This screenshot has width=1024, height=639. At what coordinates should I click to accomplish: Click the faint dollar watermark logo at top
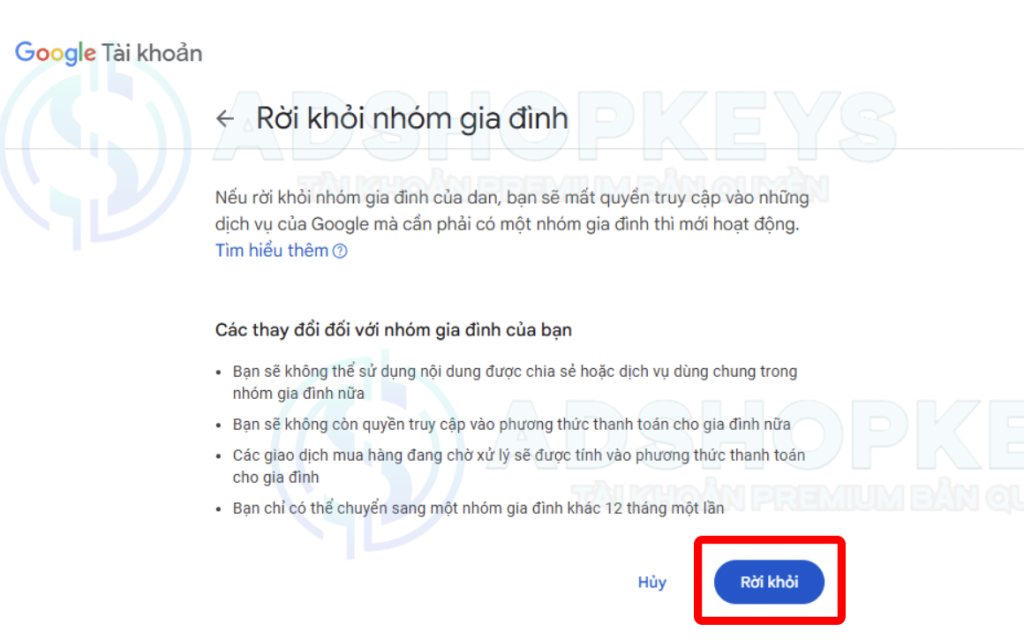[95, 149]
